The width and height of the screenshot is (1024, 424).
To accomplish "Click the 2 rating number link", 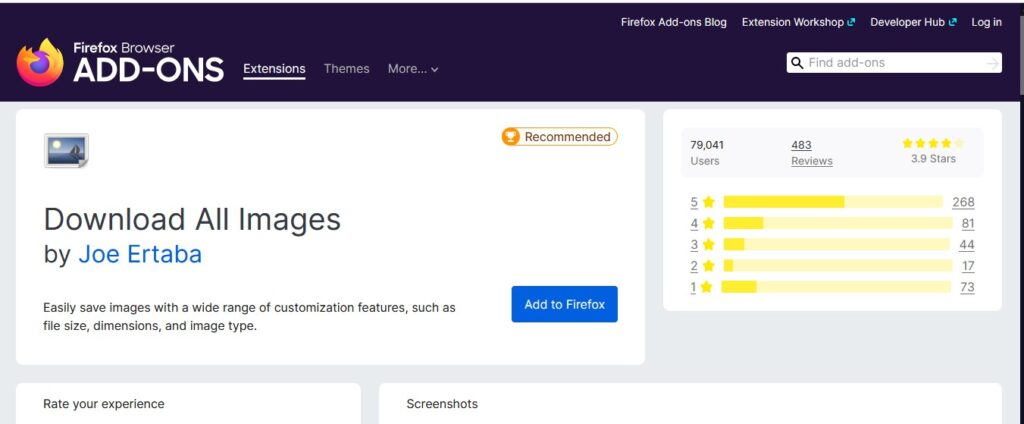I will pyautogui.click(x=694, y=266).
